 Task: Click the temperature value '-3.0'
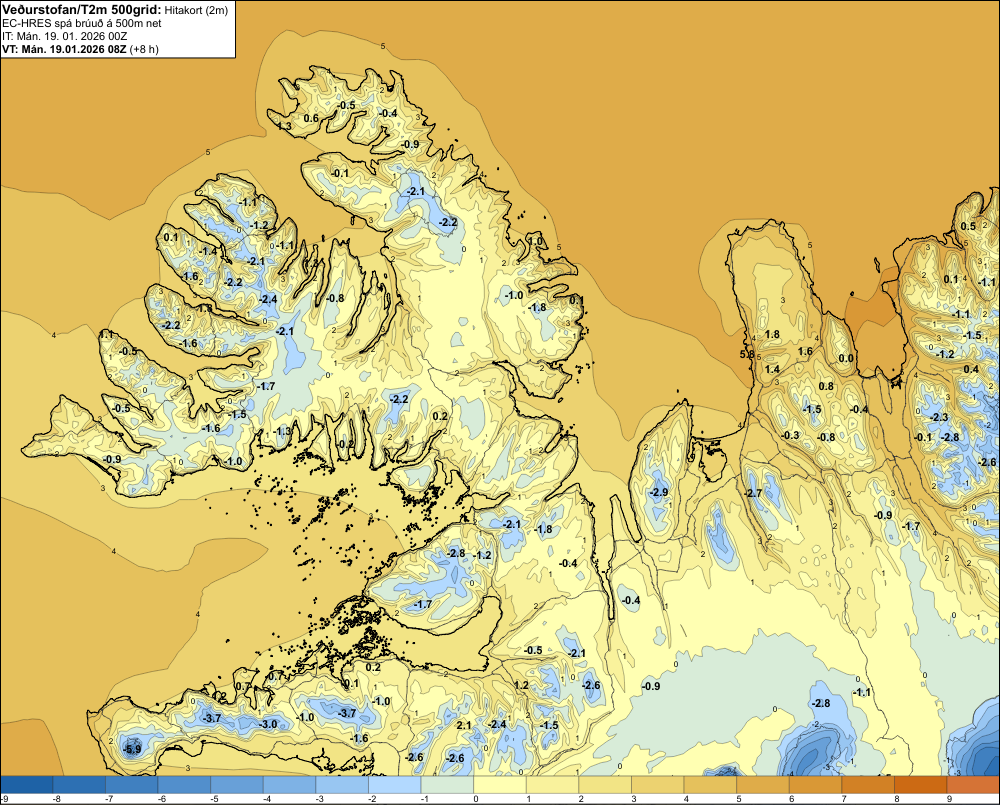[268, 724]
